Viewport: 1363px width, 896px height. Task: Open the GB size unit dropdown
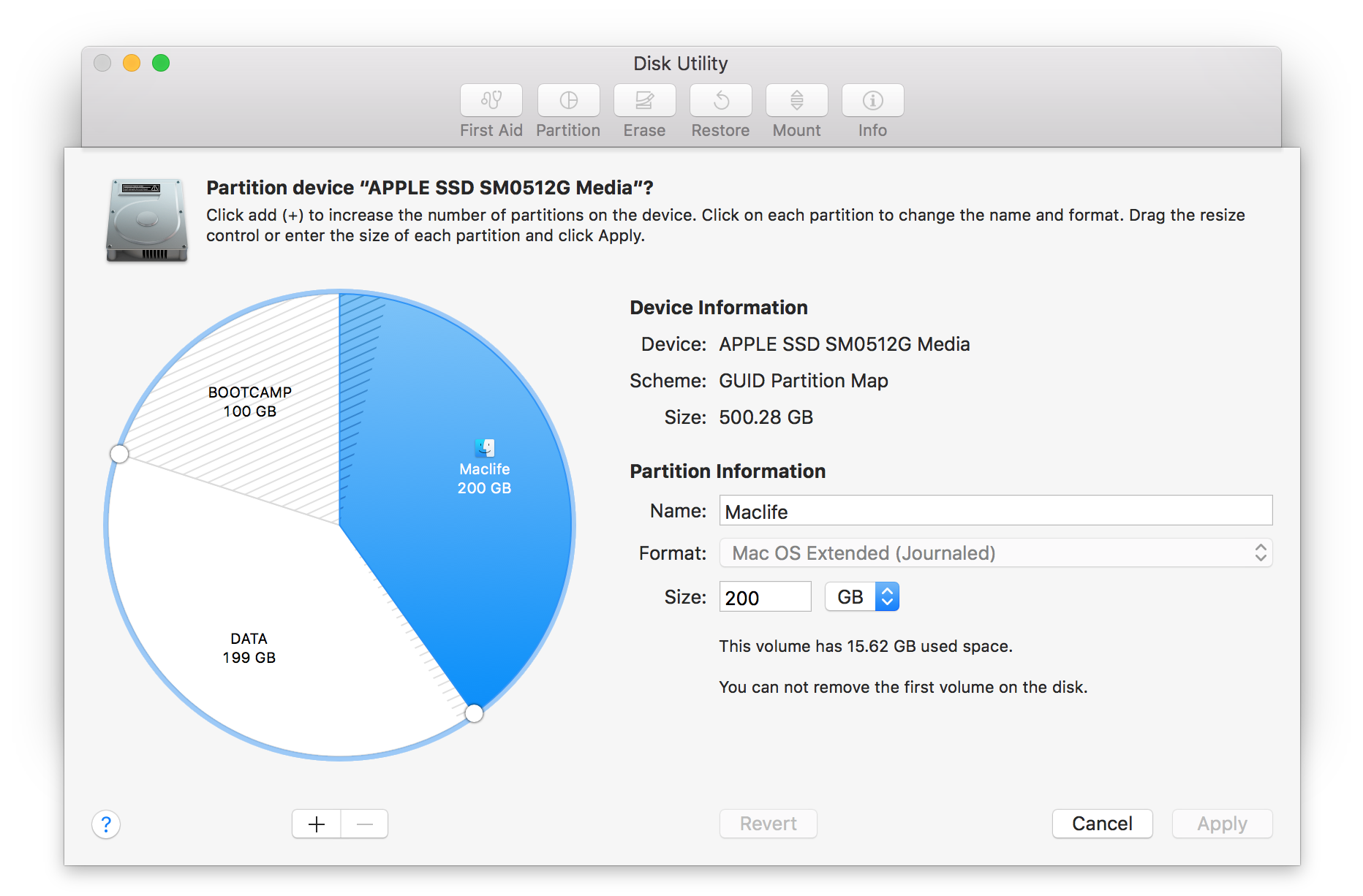click(x=861, y=596)
